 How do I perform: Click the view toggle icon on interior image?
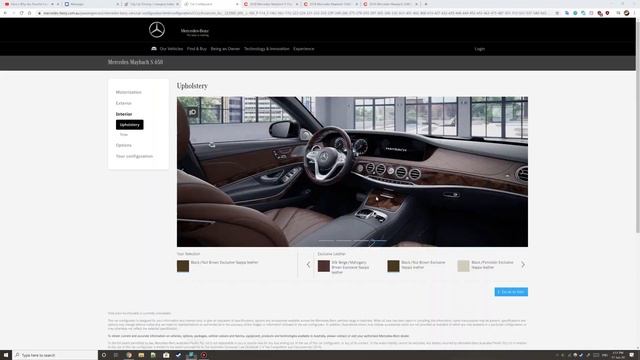193,112
